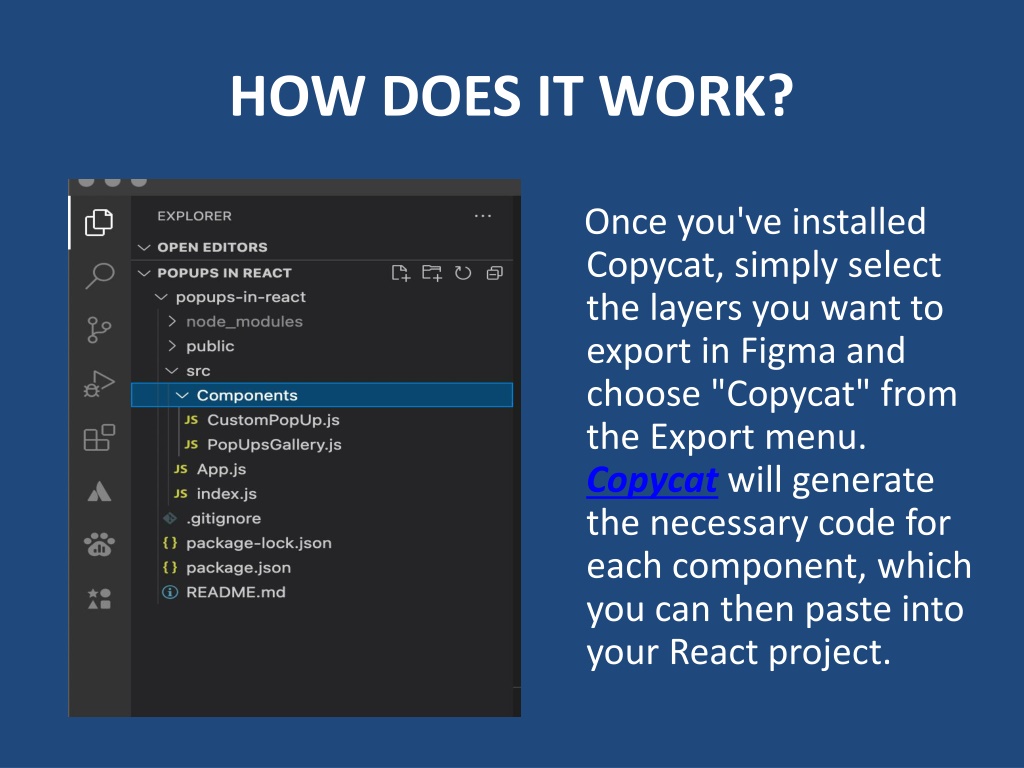The height and width of the screenshot is (768, 1024).
Task: Open index.js file
Action: [227, 494]
